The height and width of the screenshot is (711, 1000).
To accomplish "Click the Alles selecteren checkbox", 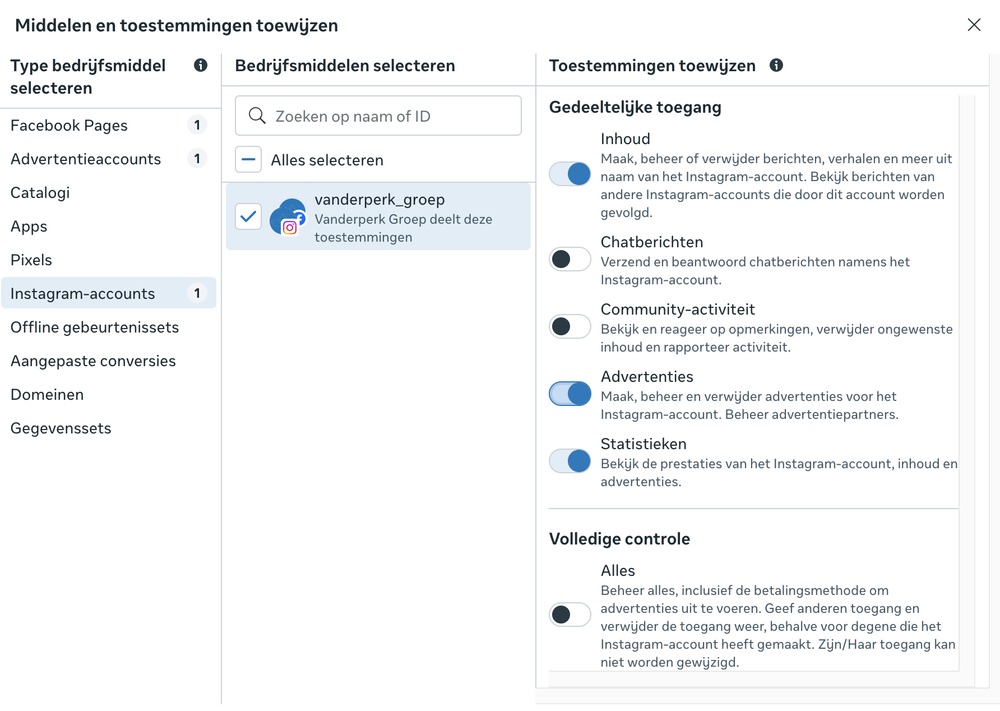I will tap(249, 160).
